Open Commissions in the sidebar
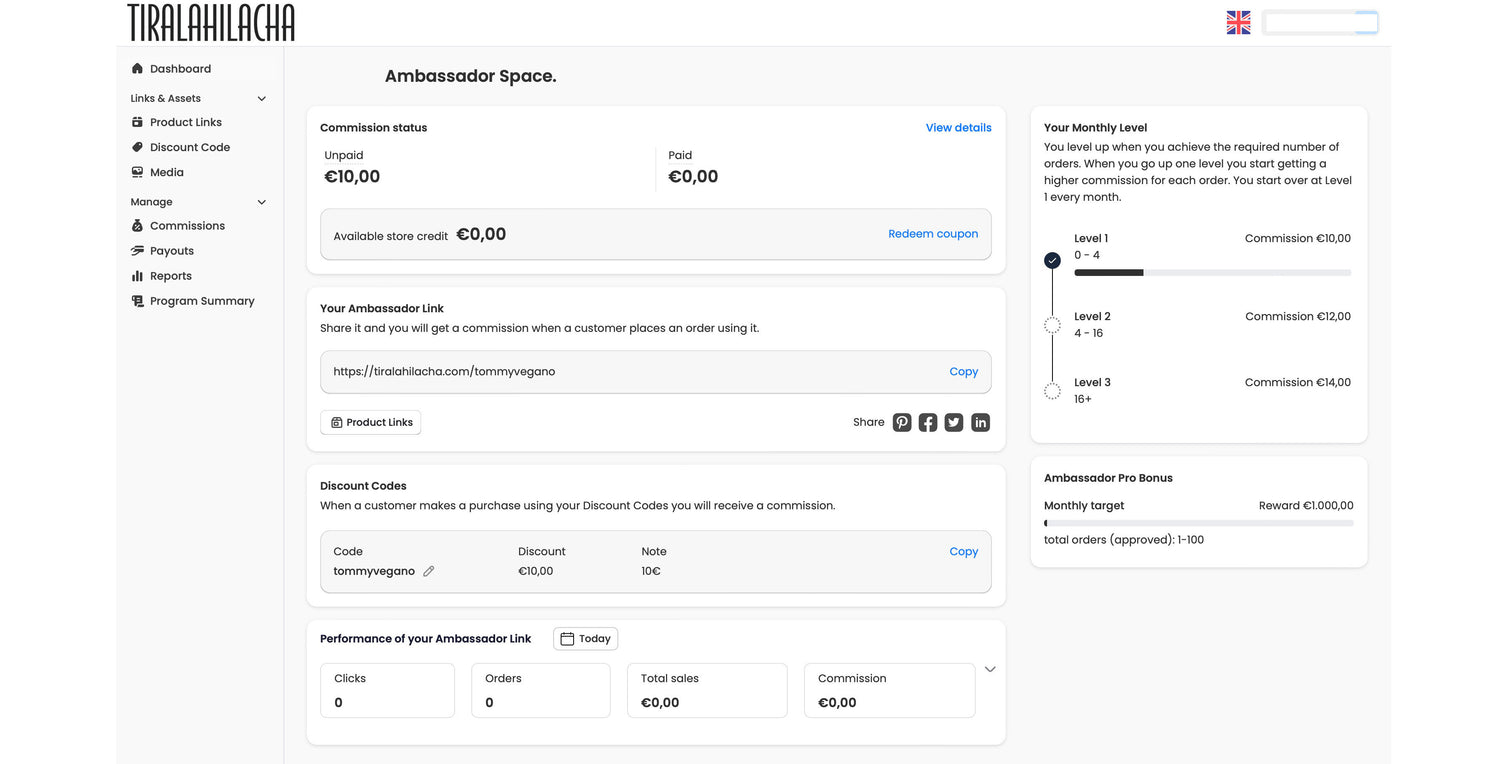 point(187,226)
